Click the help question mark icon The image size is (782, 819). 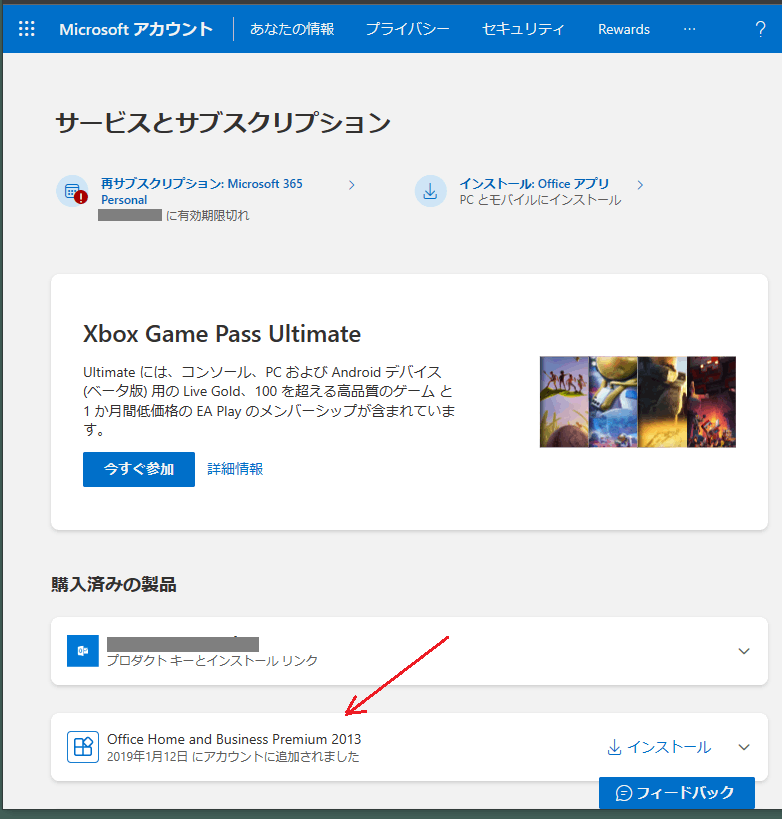pos(760,29)
